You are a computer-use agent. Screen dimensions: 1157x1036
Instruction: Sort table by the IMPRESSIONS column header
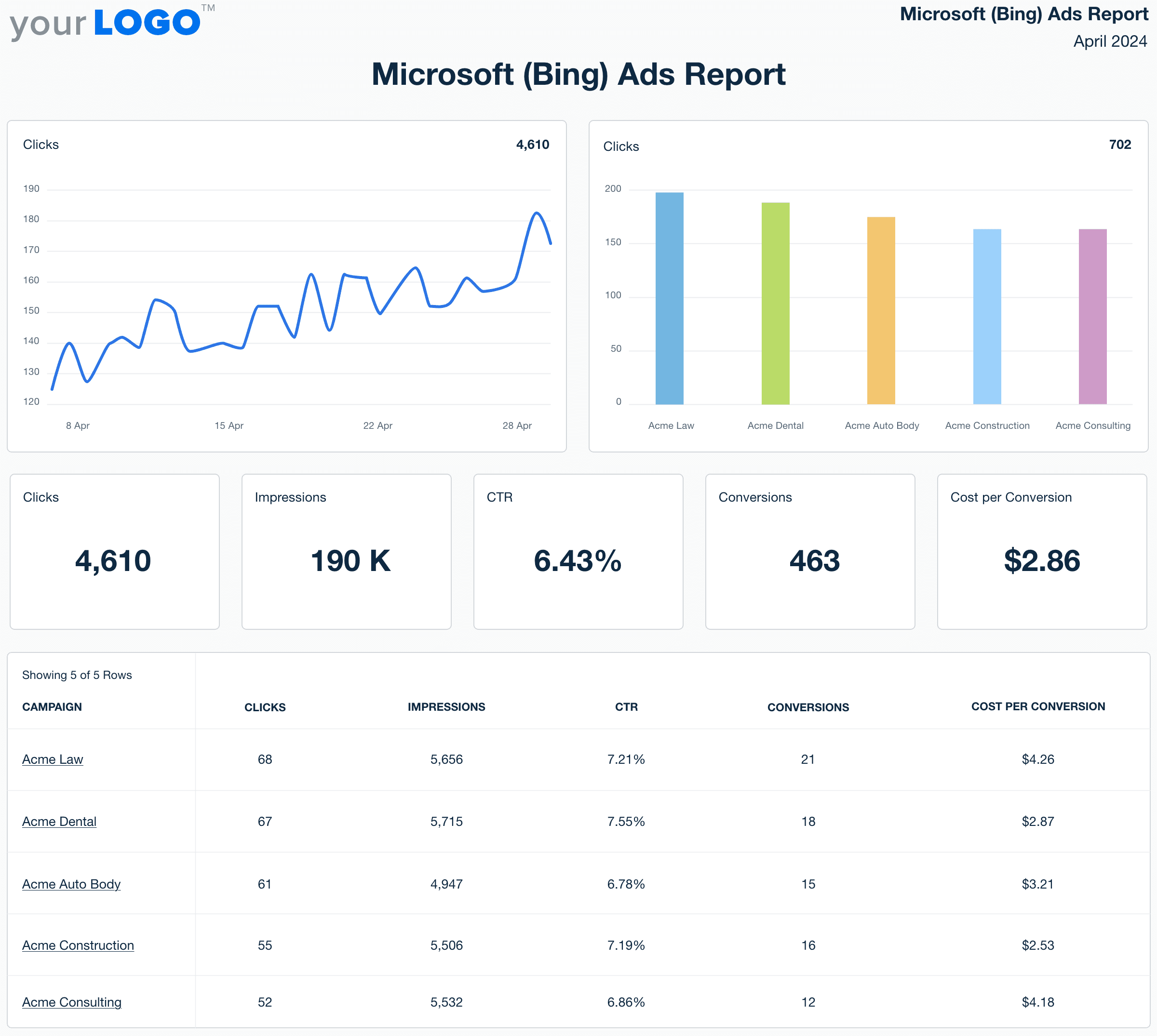[446, 707]
